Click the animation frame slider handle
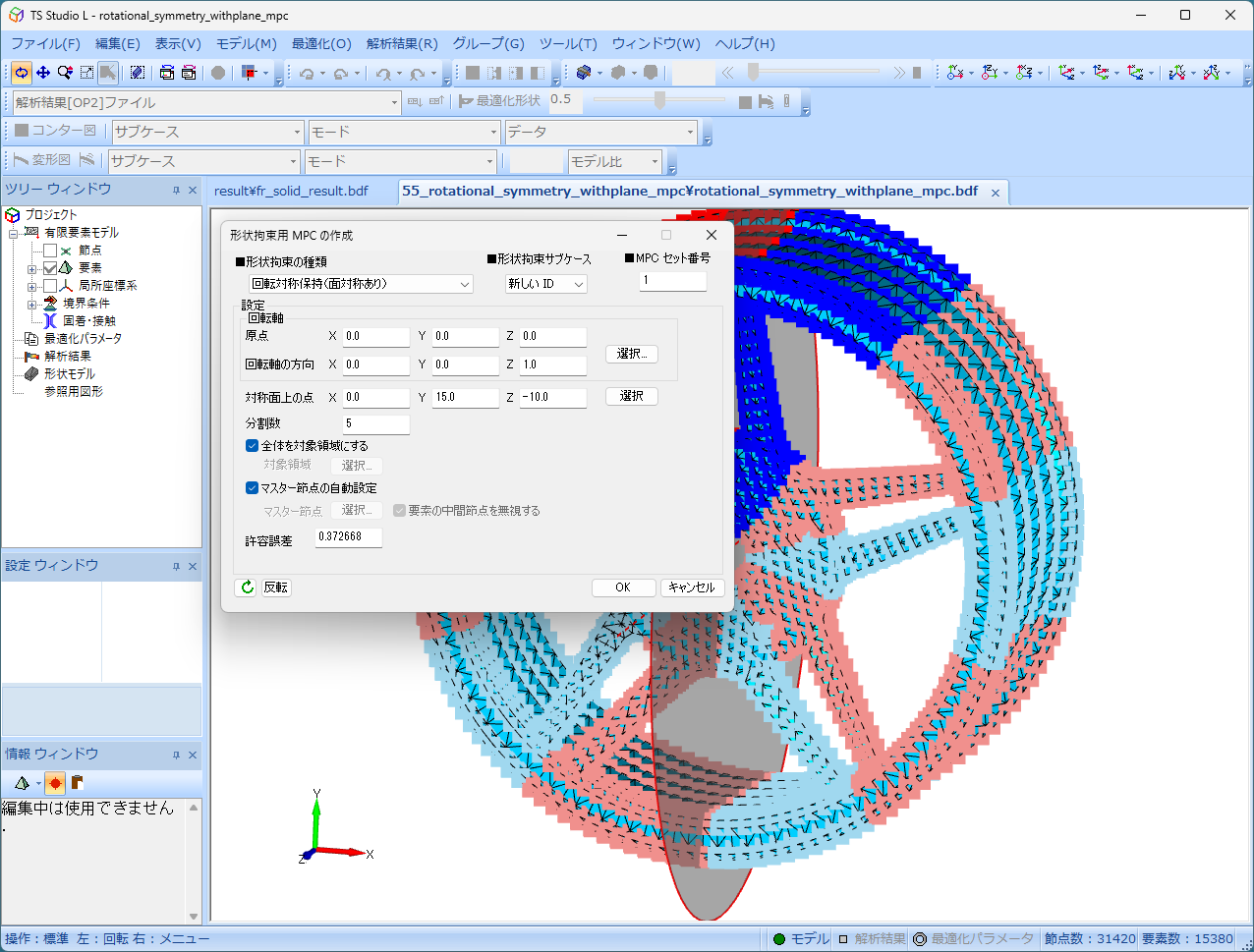Image resolution: width=1254 pixels, height=952 pixels. [753, 73]
